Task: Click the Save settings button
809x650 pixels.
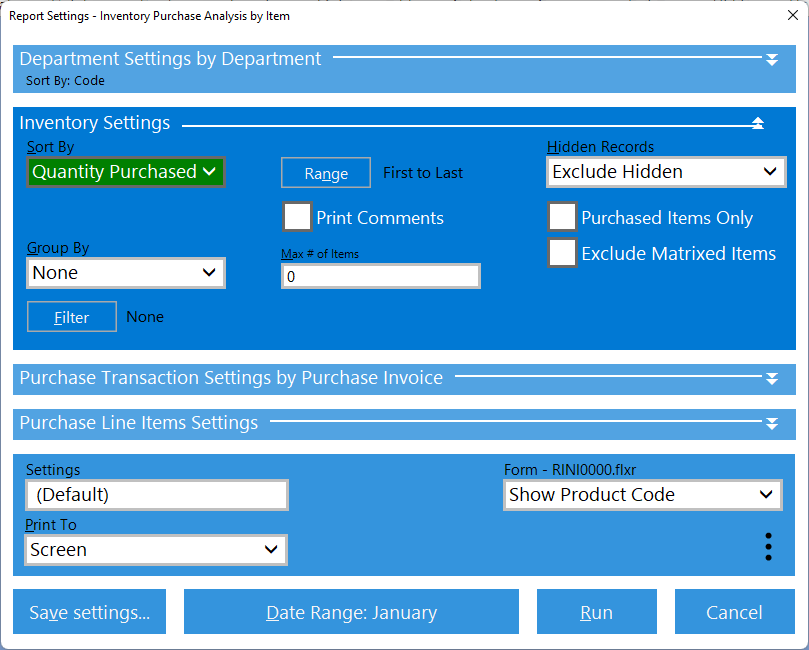Action: tap(90, 612)
